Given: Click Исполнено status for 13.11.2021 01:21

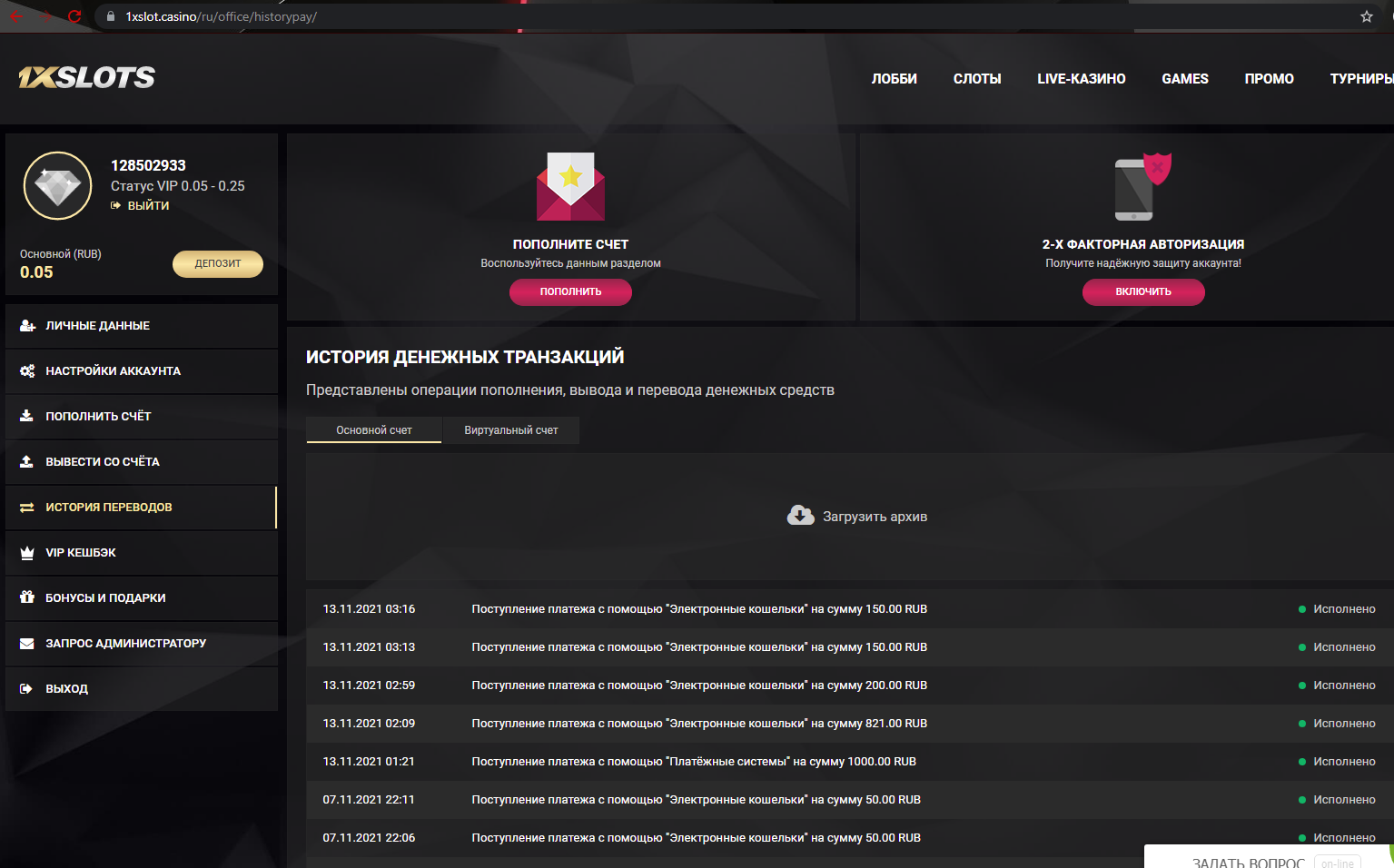Looking at the screenshot, I should (x=1344, y=762).
